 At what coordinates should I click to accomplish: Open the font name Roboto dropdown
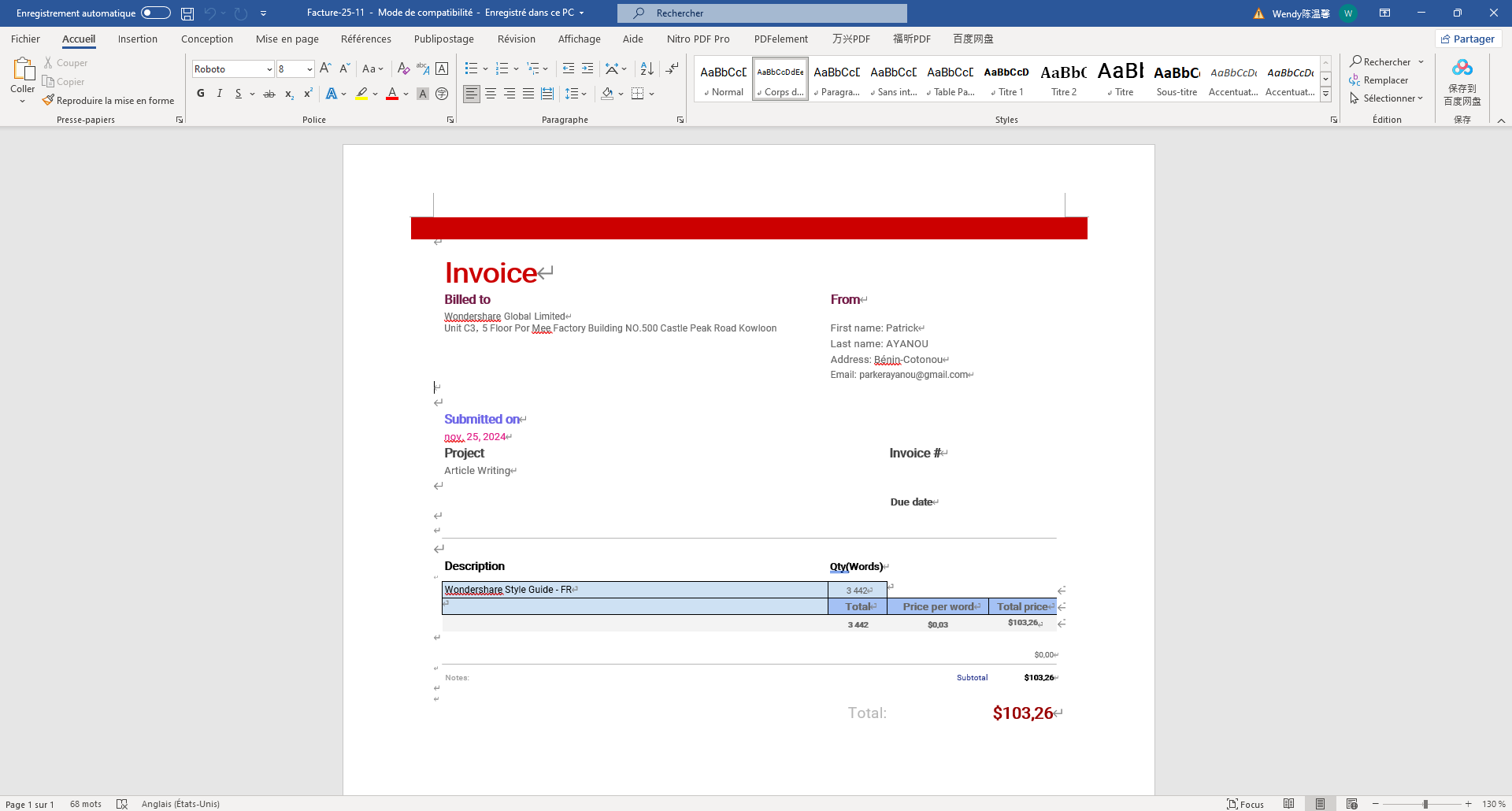(x=269, y=69)
